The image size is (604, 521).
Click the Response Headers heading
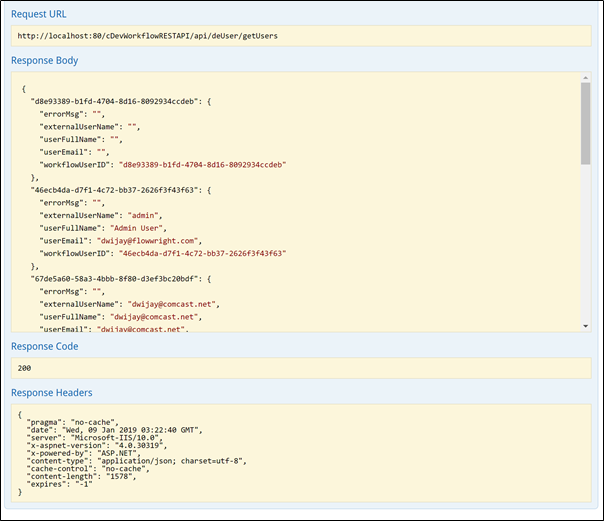coord(52,393)
